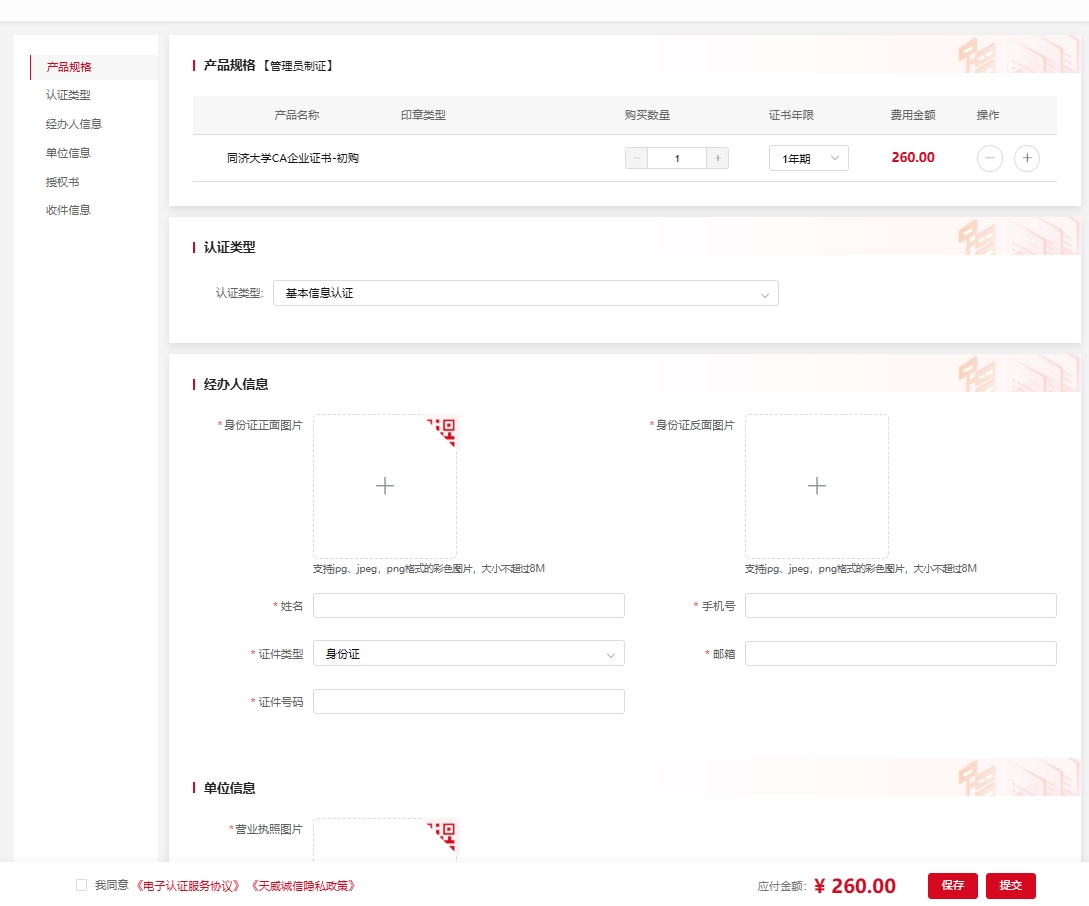The height and width of the screenshot is (906, 1089).
Task: Open 《电子认证服务协议》 link
Action: (x=189, y=885)
